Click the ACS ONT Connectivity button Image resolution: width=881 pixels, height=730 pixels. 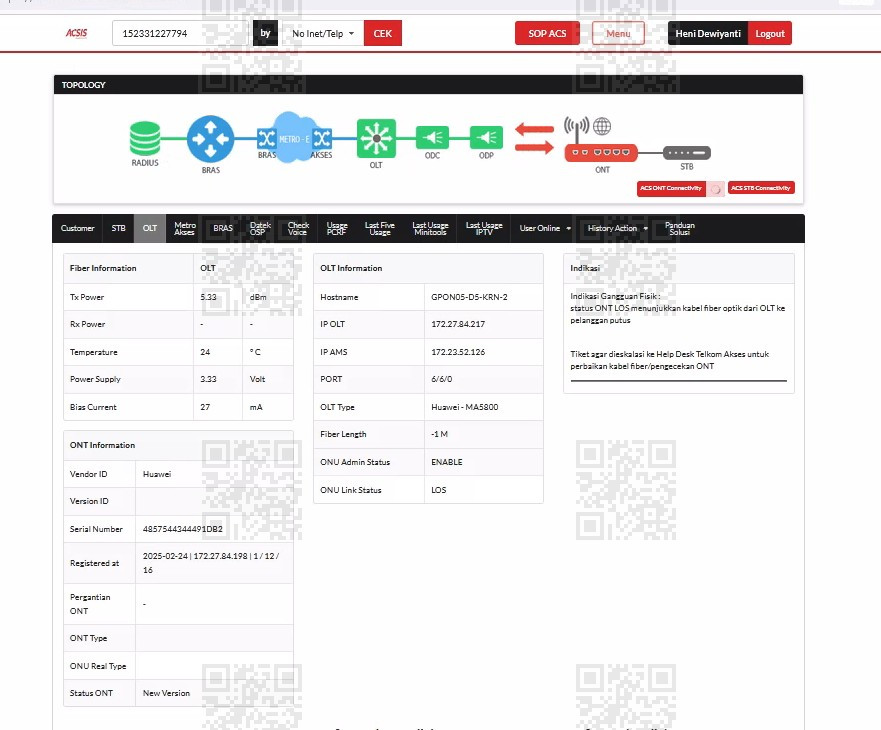tap(671, 188)
